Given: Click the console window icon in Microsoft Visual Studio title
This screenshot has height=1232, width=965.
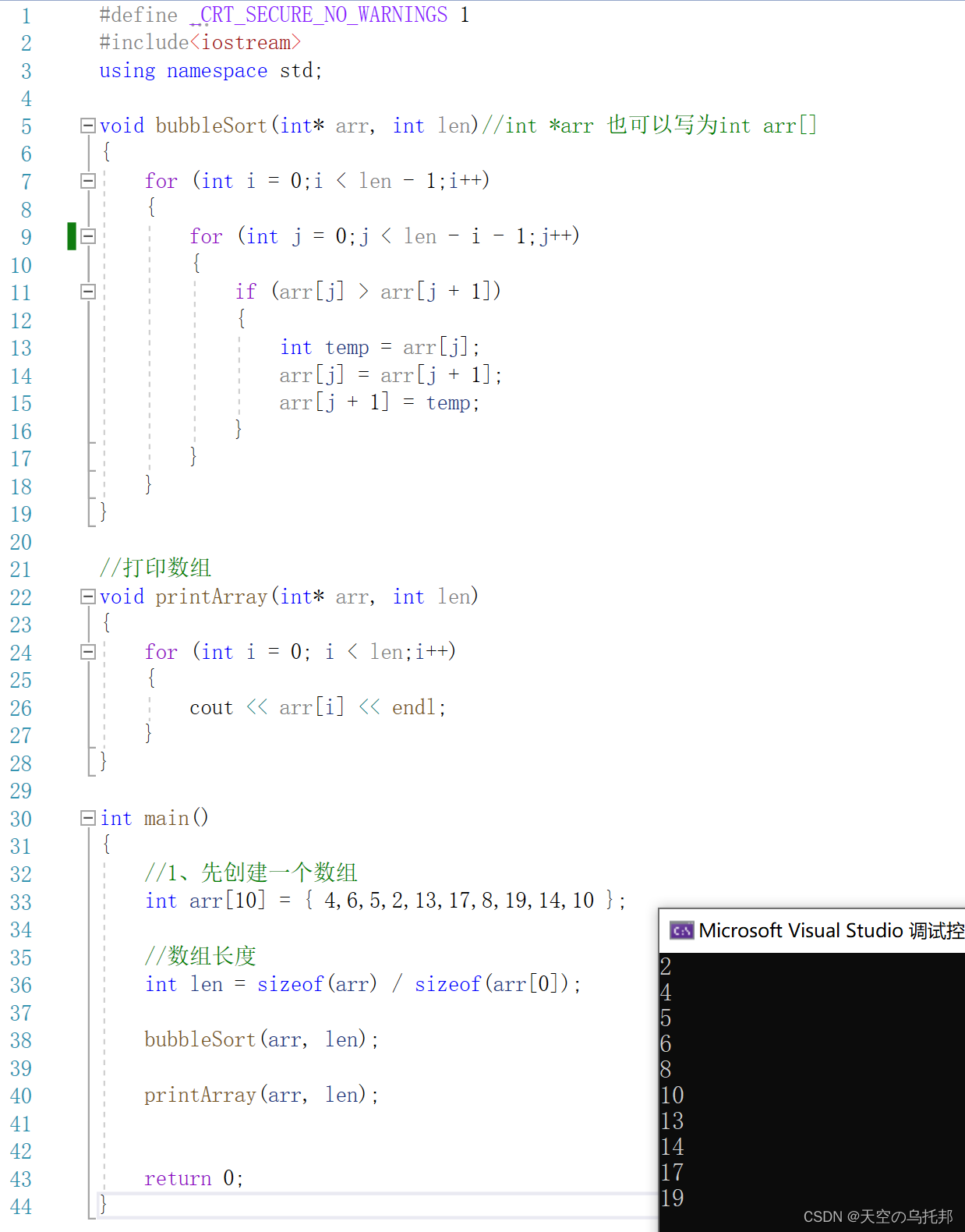Looking at the screenshot, I should click(x=681, y=930).
